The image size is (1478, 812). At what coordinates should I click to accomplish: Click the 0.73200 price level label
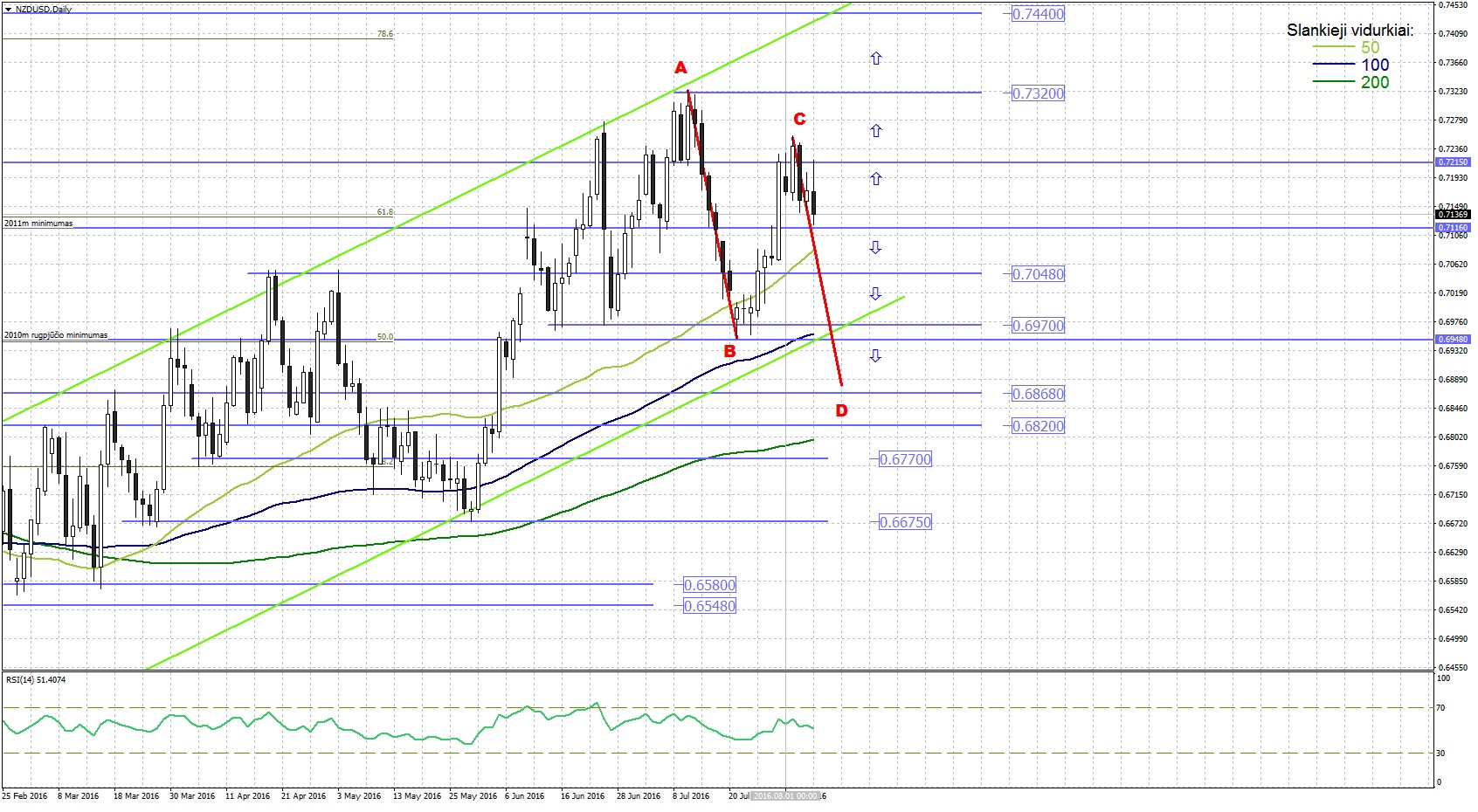click(x=1038, y=93)
